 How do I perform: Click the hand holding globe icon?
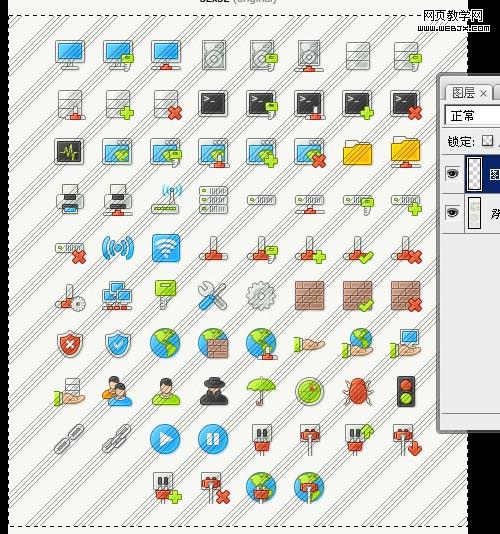(x=357, y=343)
